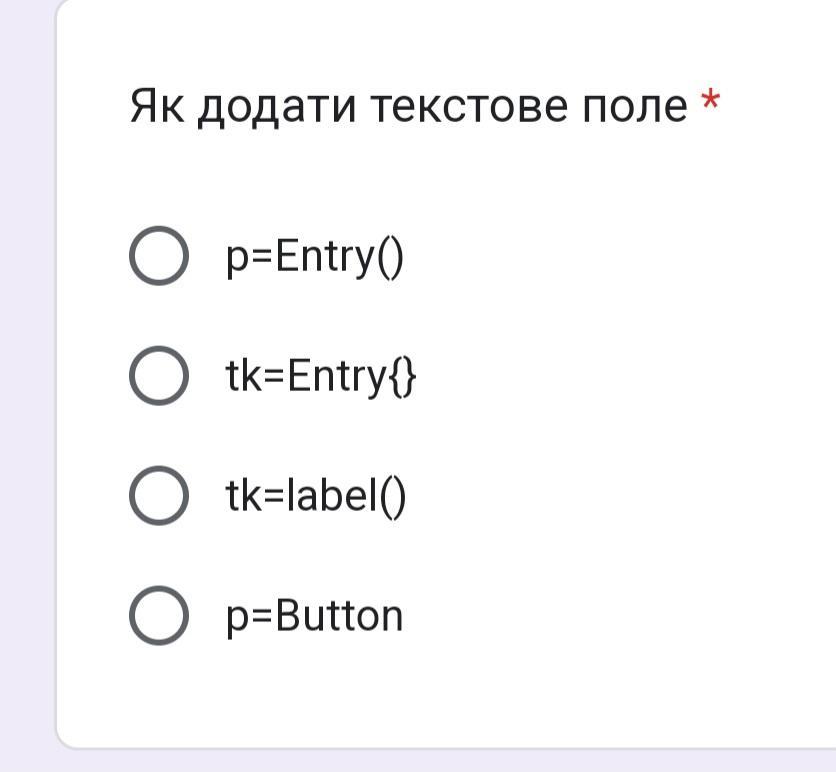Click the lavender background left of the card
This screenshot has width=836, height=772.
(x=26, y=400)
